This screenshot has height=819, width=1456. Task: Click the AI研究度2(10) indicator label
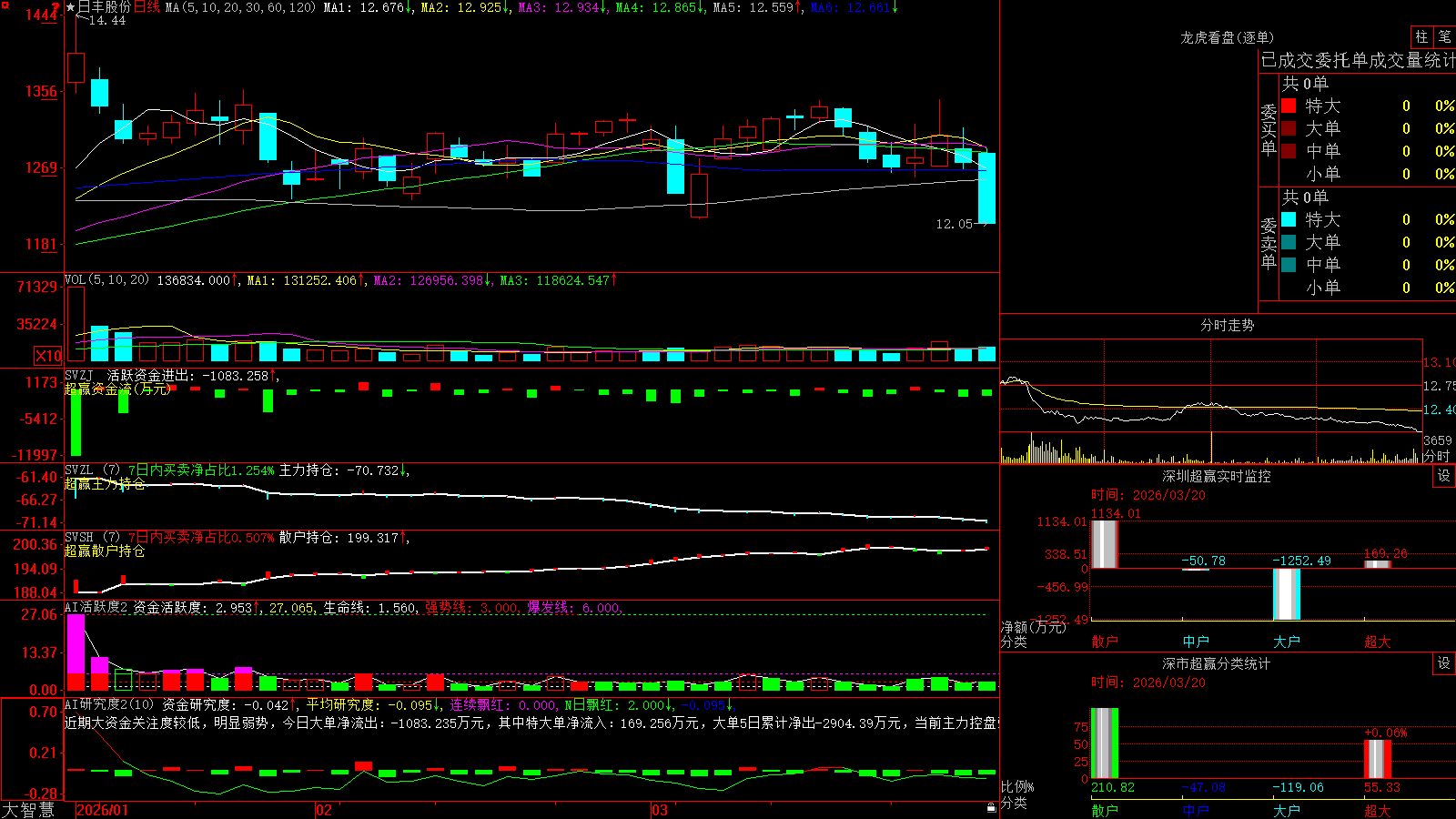[x=109, y=704]
